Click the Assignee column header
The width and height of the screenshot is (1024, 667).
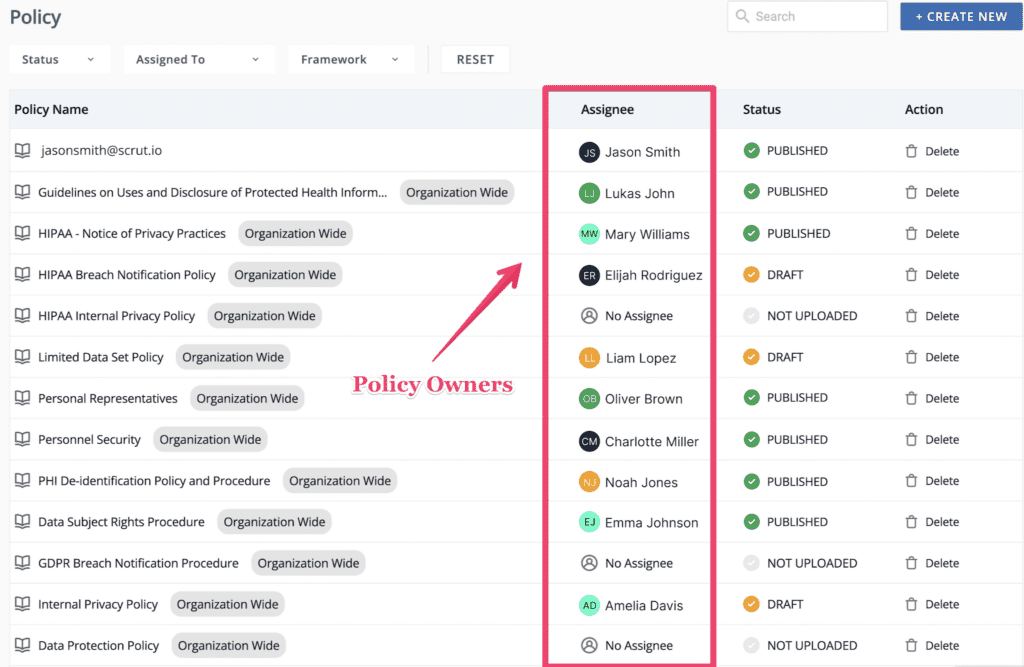pos(607,109)
